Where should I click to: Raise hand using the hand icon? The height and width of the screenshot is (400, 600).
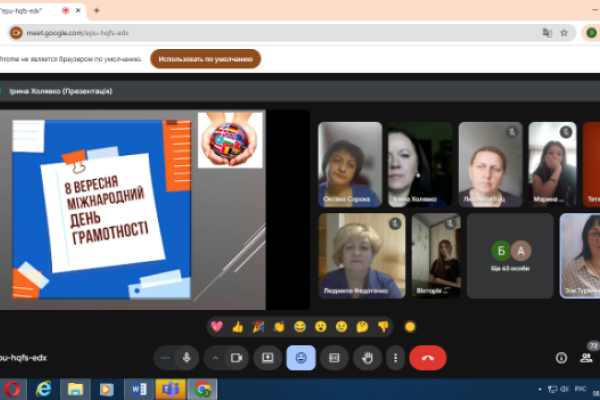[367, 357]
